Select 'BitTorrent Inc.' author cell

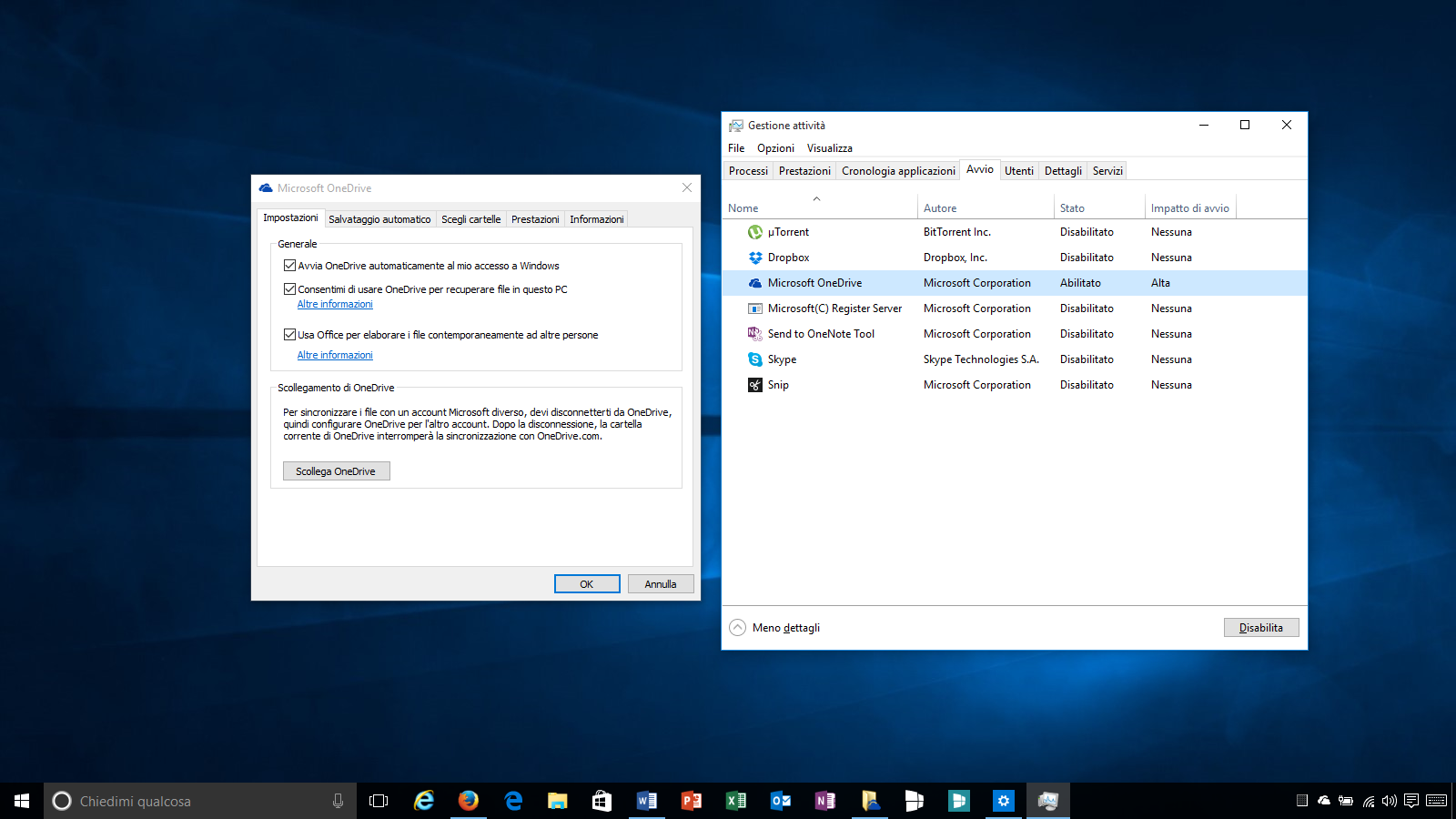[957, 232]
